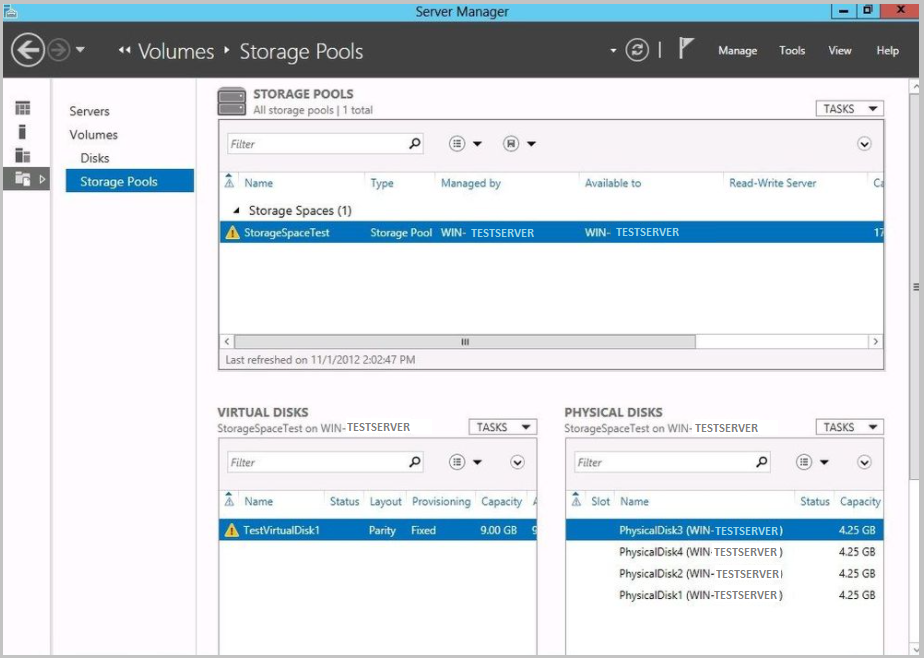Screen dimensions: 924x658
Task: Click the warning icon beside TestVirtualDisk1
Action: pyautogui.click(x=232, y=530)
